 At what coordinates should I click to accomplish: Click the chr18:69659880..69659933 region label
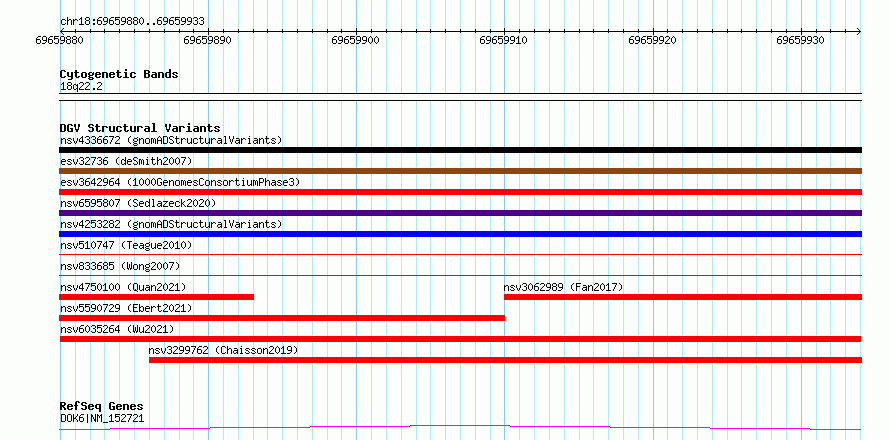tap(132, 22)
